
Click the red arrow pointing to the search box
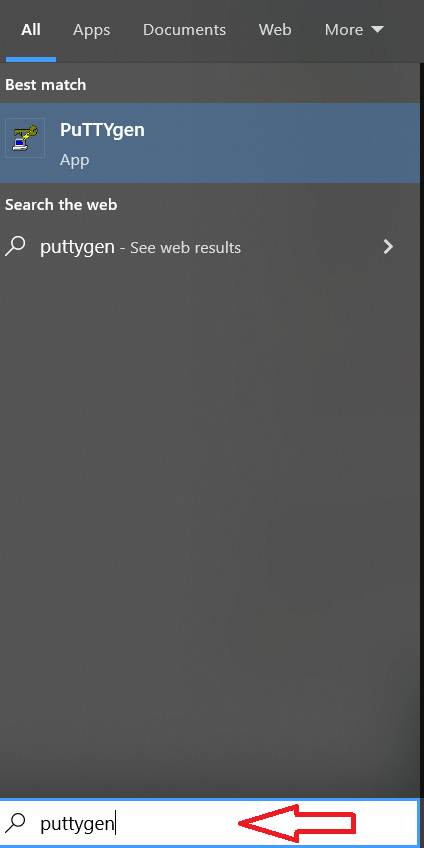point(297,823)
